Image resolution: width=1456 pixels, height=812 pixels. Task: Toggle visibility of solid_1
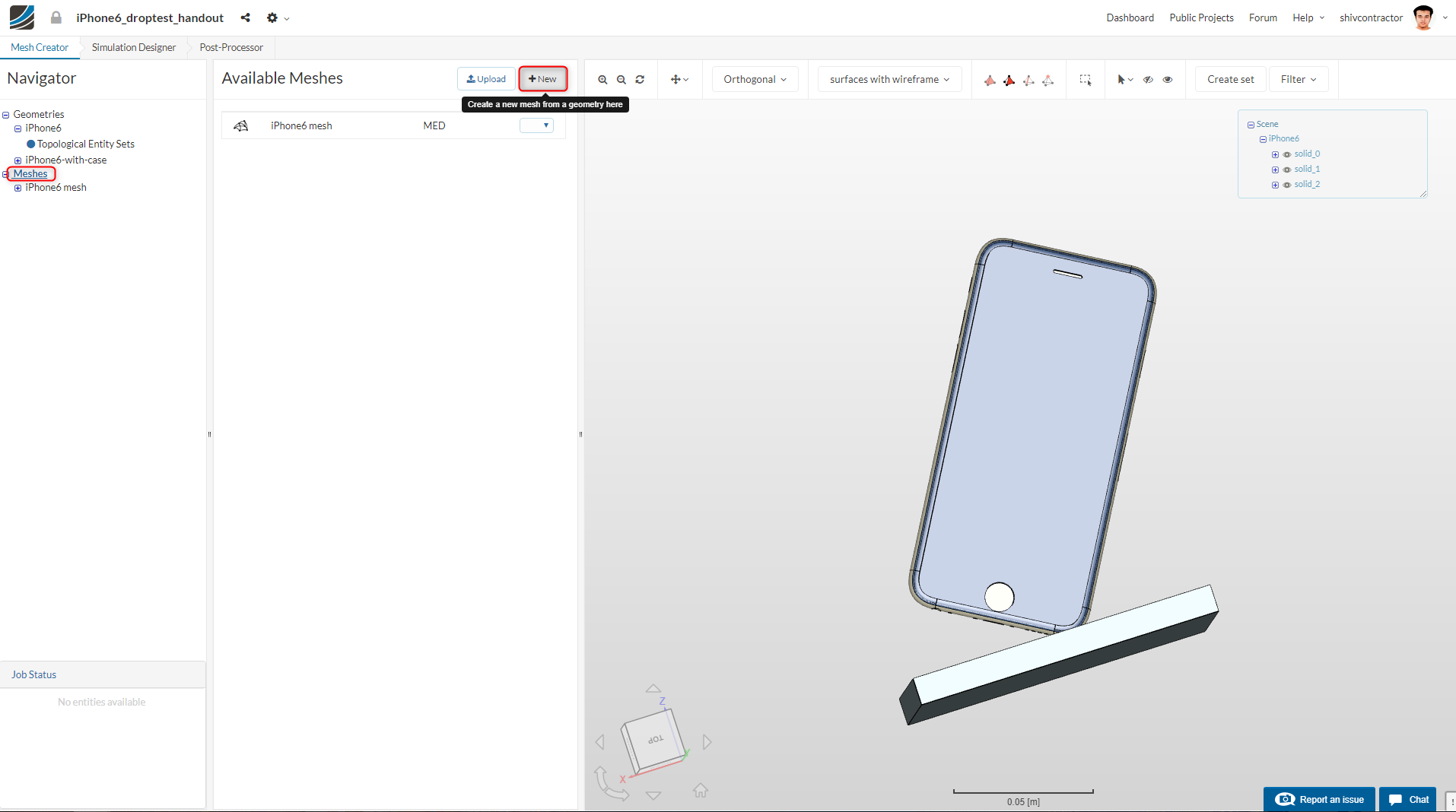tap(1287, 170)
